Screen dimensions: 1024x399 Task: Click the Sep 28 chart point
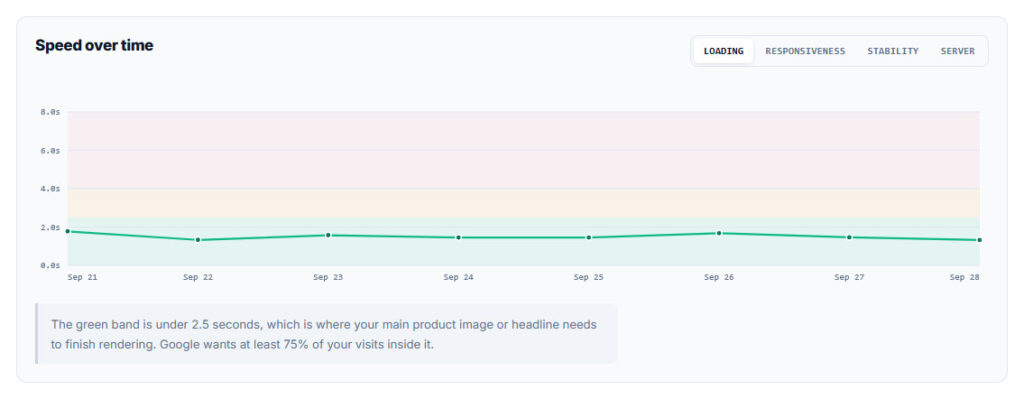point(980,240)
